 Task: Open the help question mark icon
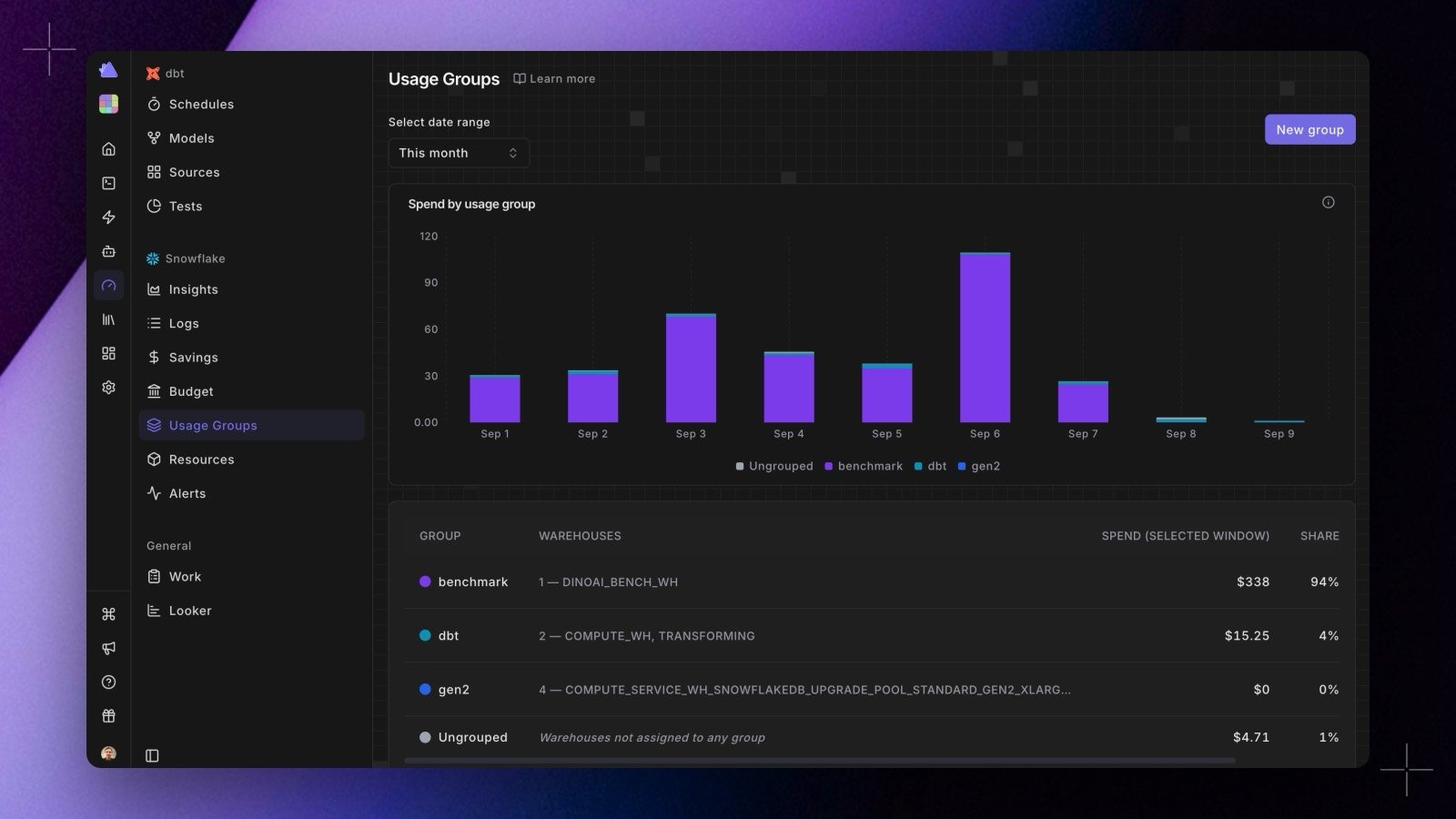coord(108,682)
